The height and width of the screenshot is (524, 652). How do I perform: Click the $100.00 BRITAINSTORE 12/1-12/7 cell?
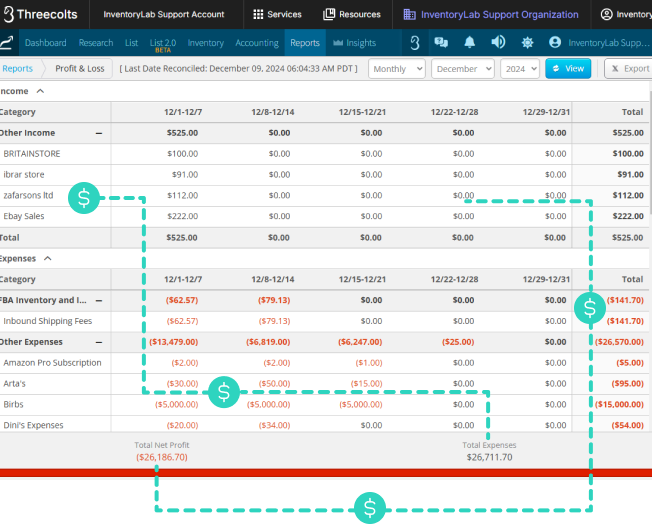click(x=183, y=154)
